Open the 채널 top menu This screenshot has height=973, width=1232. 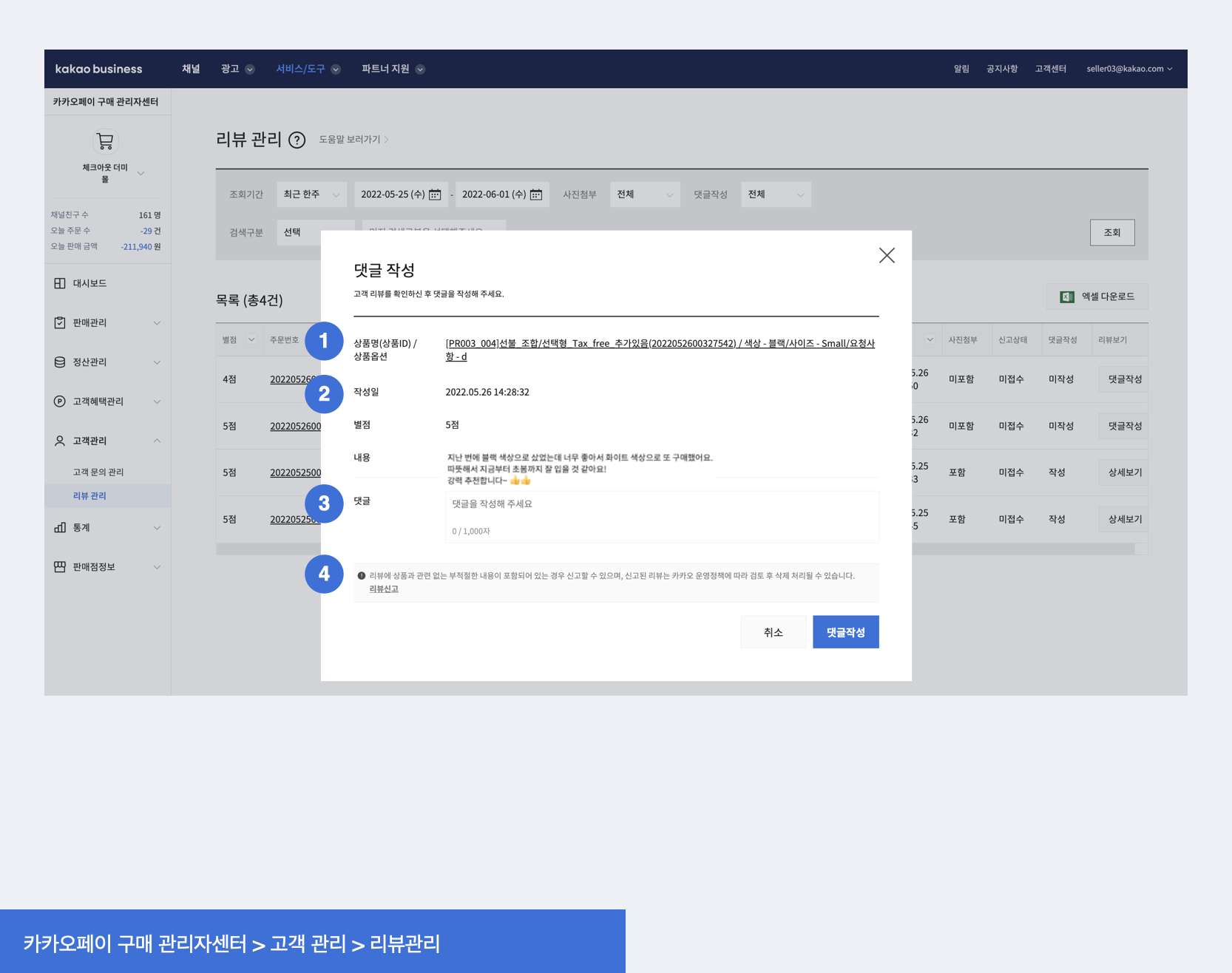point(191,69)
